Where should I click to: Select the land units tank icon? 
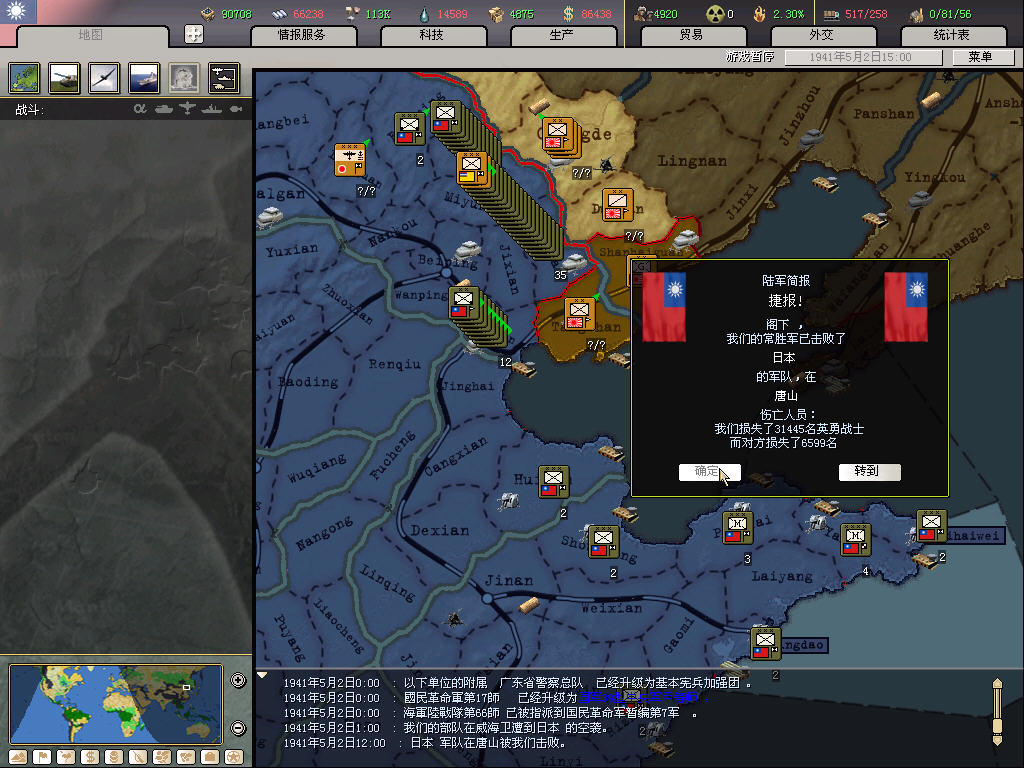pyautogui.click(x=64, y=77)
